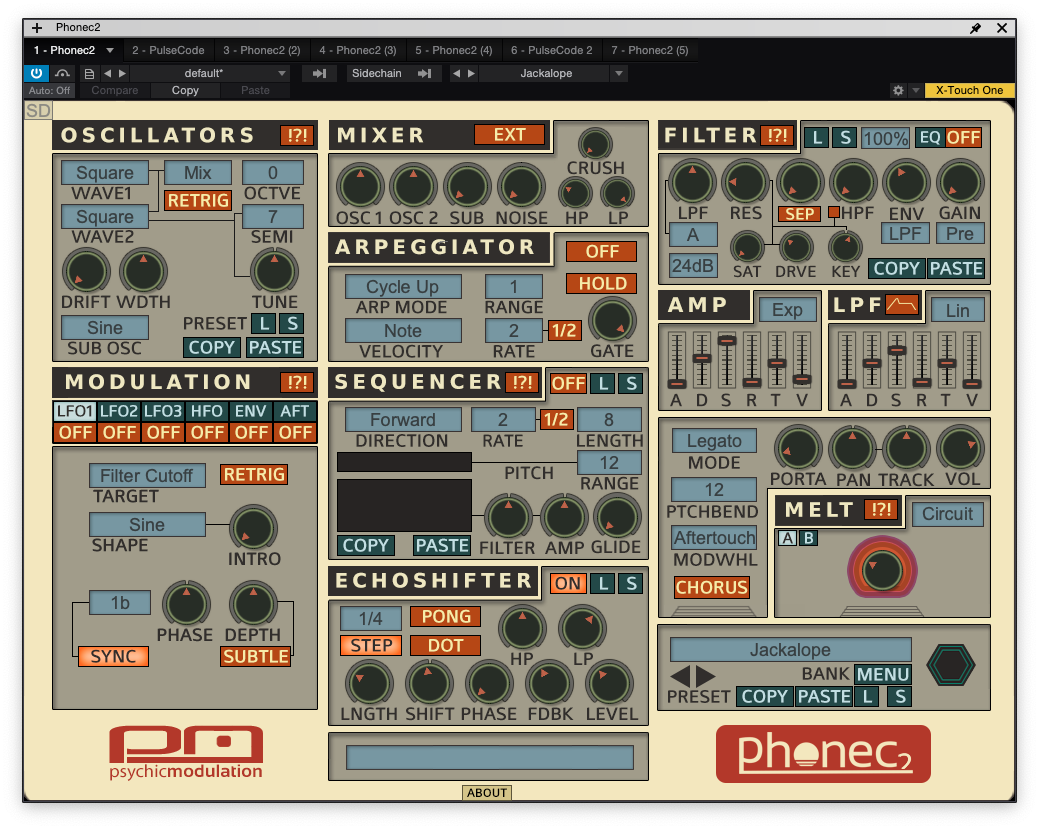Click the oscillators COPY button

(212, 347)
